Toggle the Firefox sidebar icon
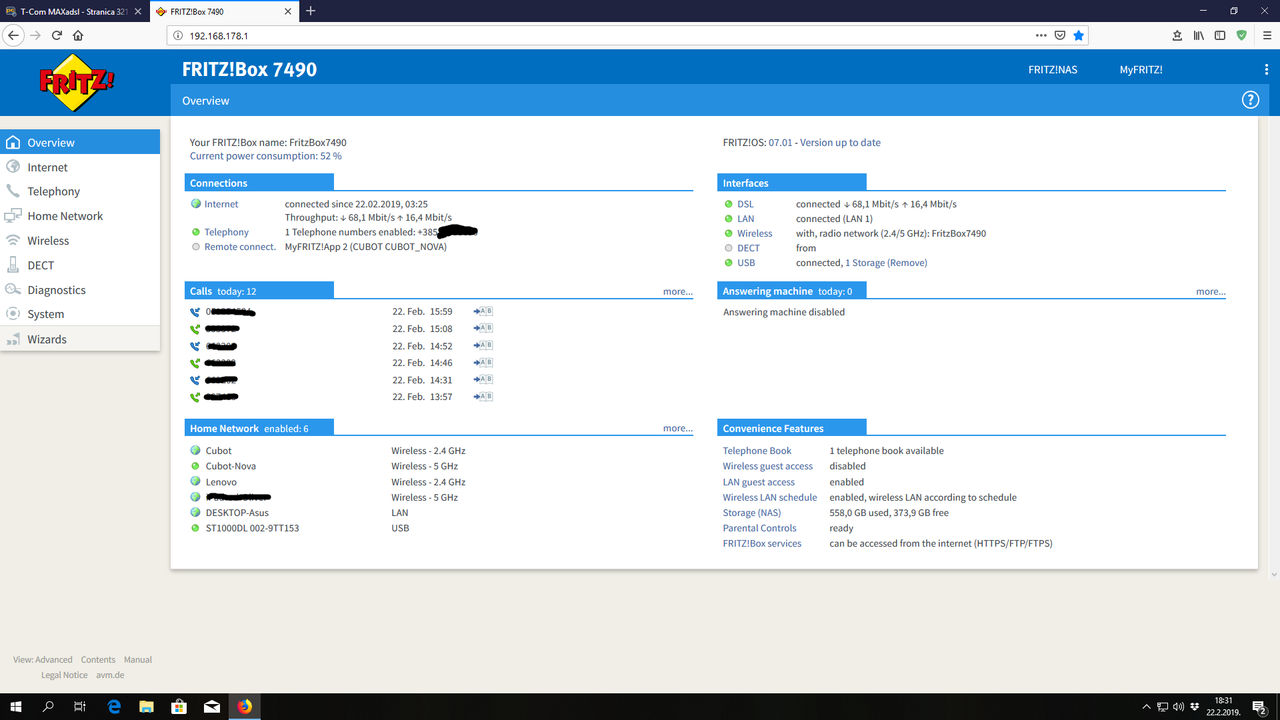 click(x=1220, y=35)
